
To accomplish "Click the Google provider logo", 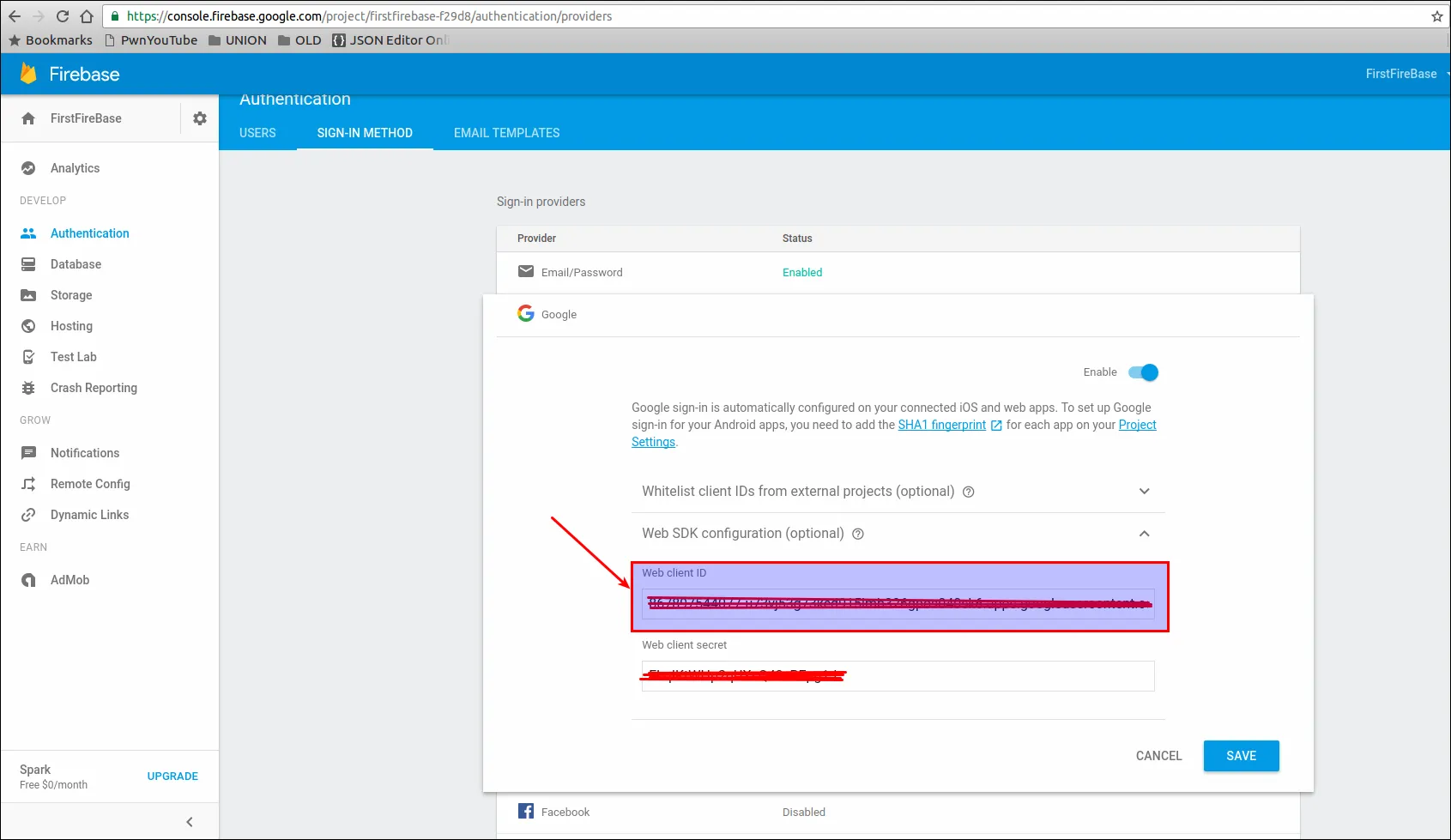I will tap(526, 314).
